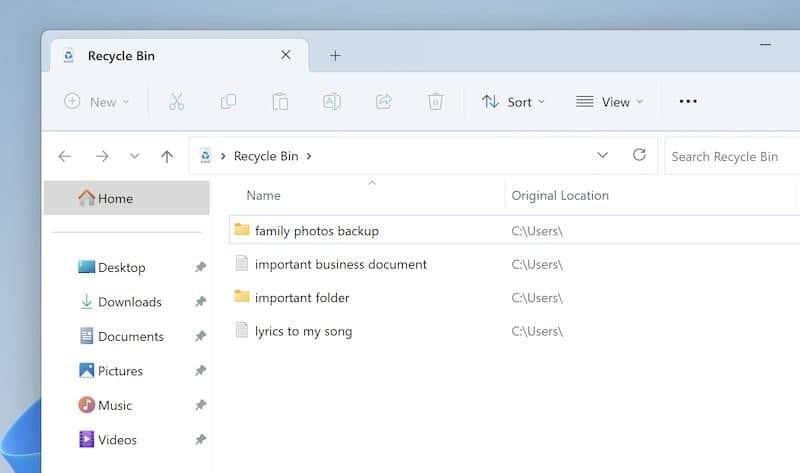Sort by the Original Location column header
Viewport: 800px width, 473px height.
pos(560,195)
